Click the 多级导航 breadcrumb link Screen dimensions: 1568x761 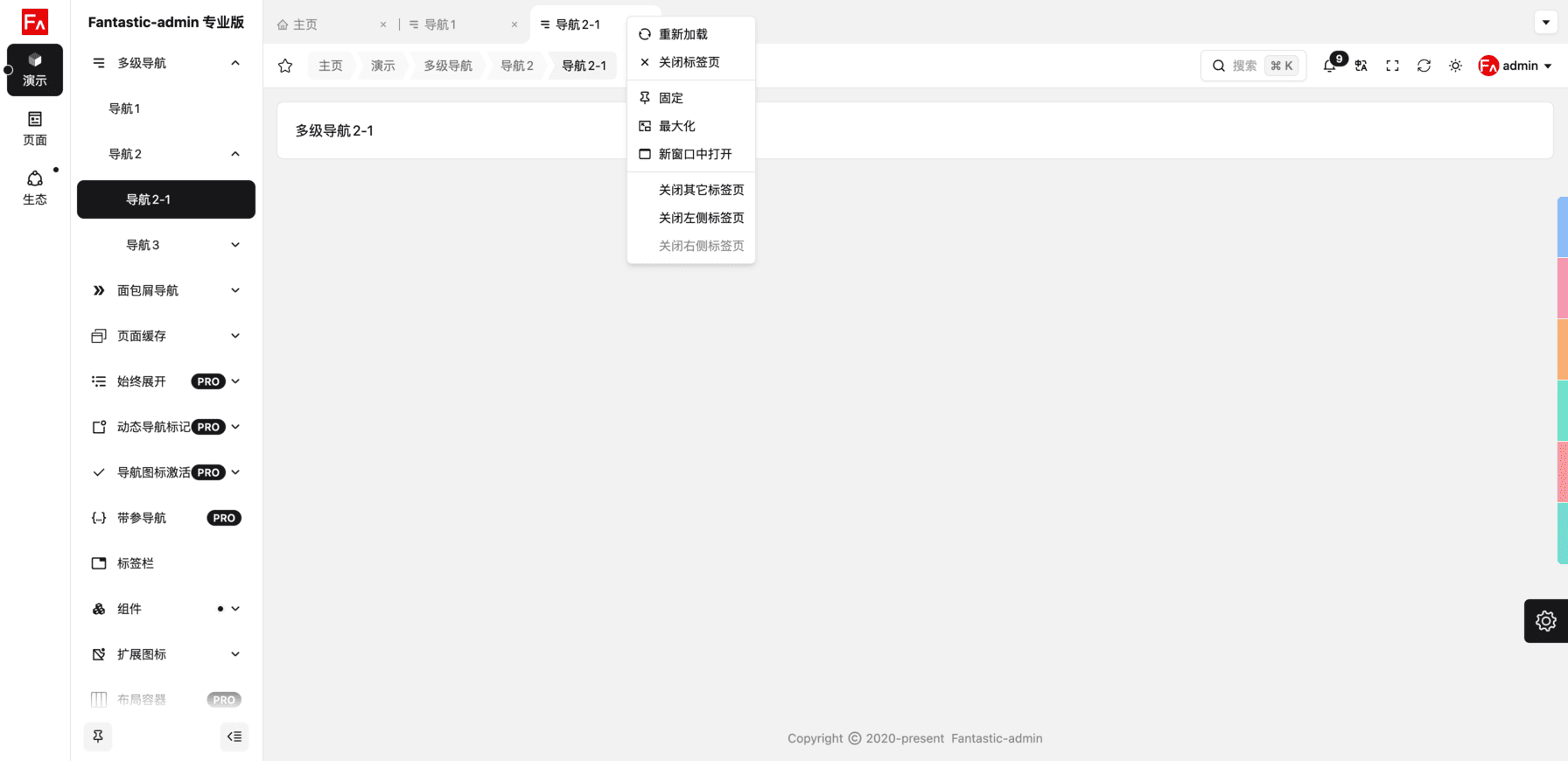pos(448,66)
